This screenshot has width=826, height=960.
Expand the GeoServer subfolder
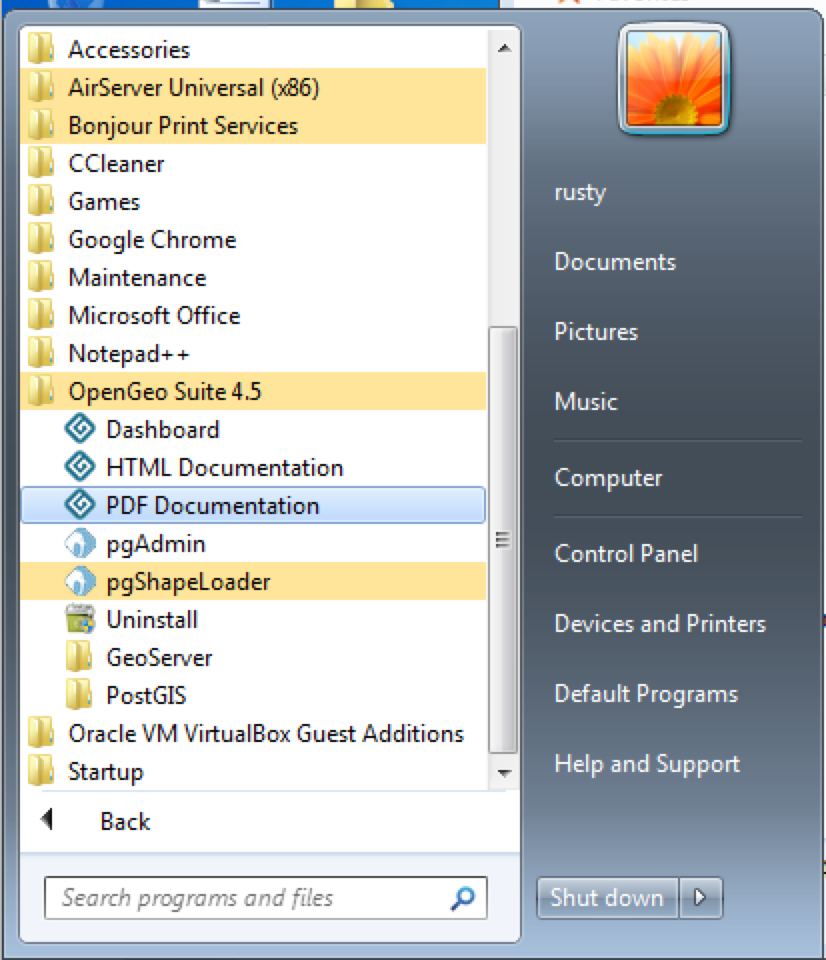253,657
